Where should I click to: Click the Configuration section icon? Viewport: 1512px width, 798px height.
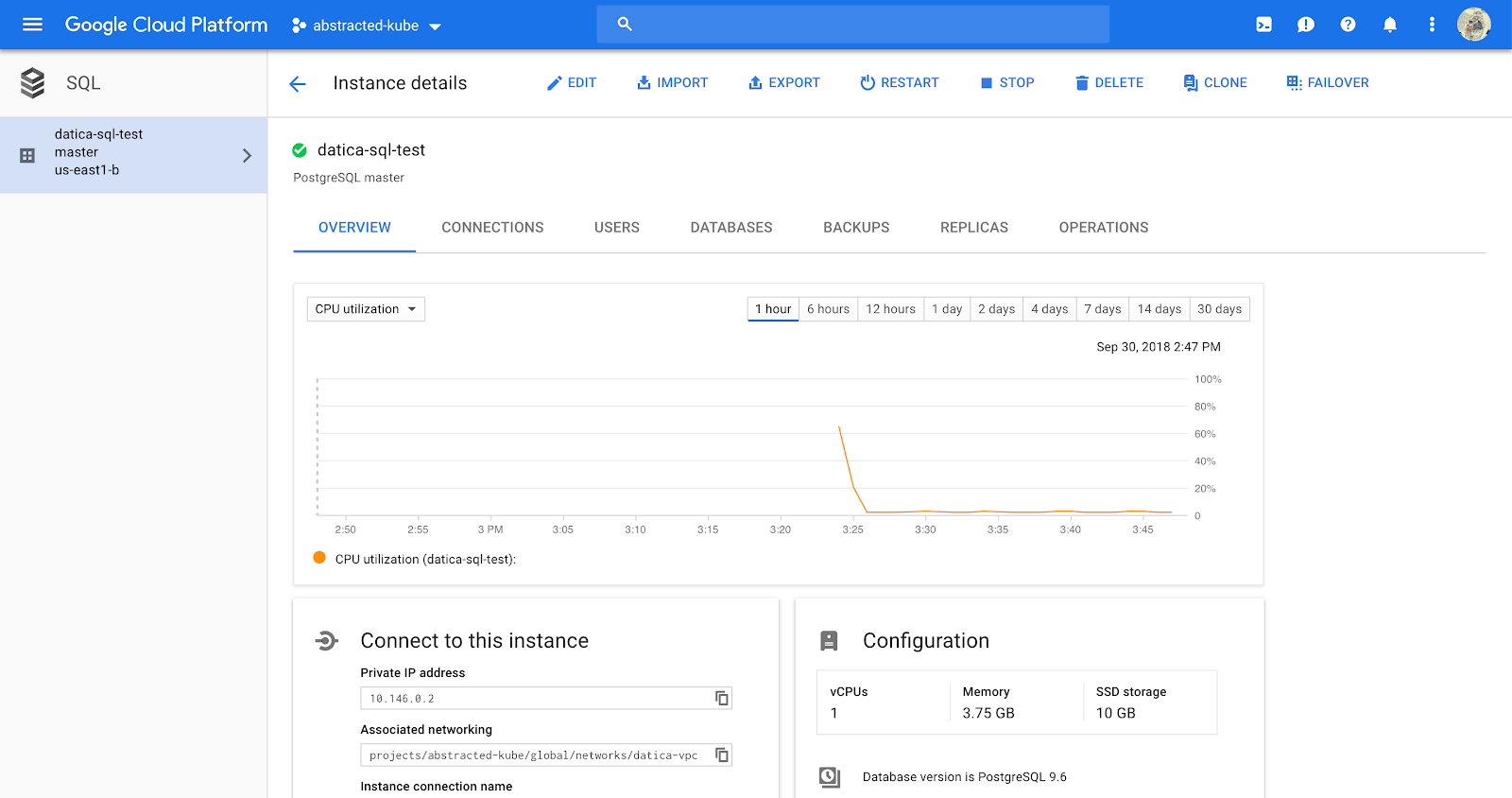coord(829,641)
